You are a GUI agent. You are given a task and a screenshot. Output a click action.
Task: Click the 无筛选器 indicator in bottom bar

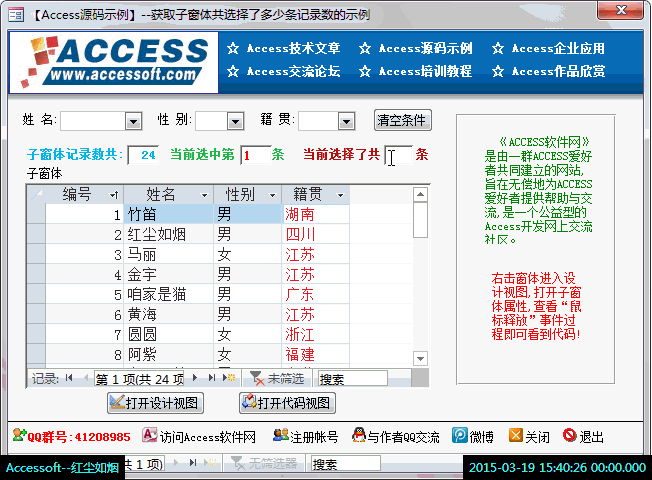[265, 463]
